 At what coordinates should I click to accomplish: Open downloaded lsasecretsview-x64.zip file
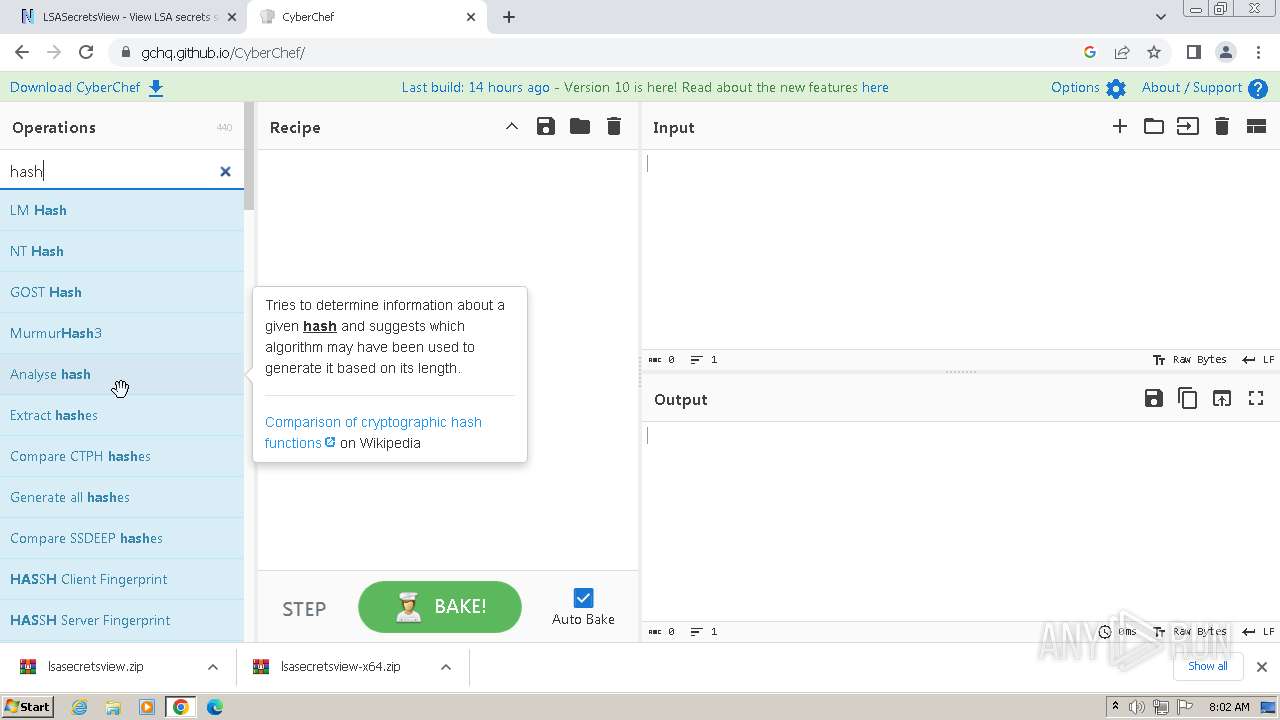(x=340, y=667)
